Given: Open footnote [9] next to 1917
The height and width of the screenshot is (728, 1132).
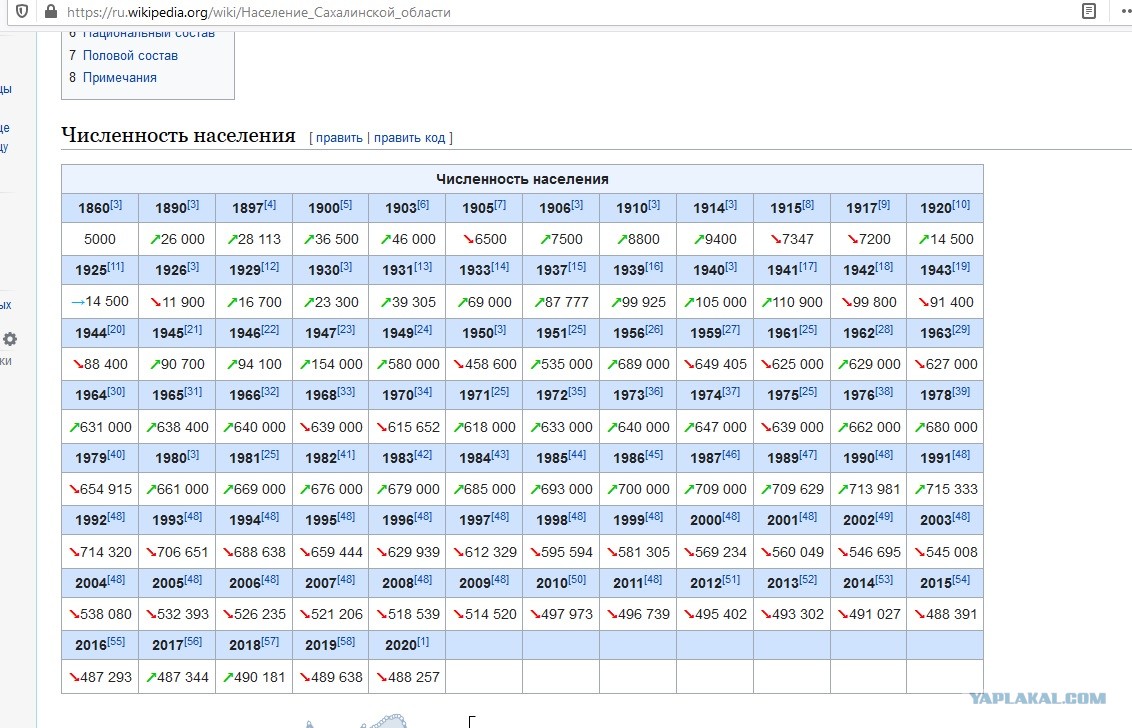Looking at the screenshot, I should [884, 204].
